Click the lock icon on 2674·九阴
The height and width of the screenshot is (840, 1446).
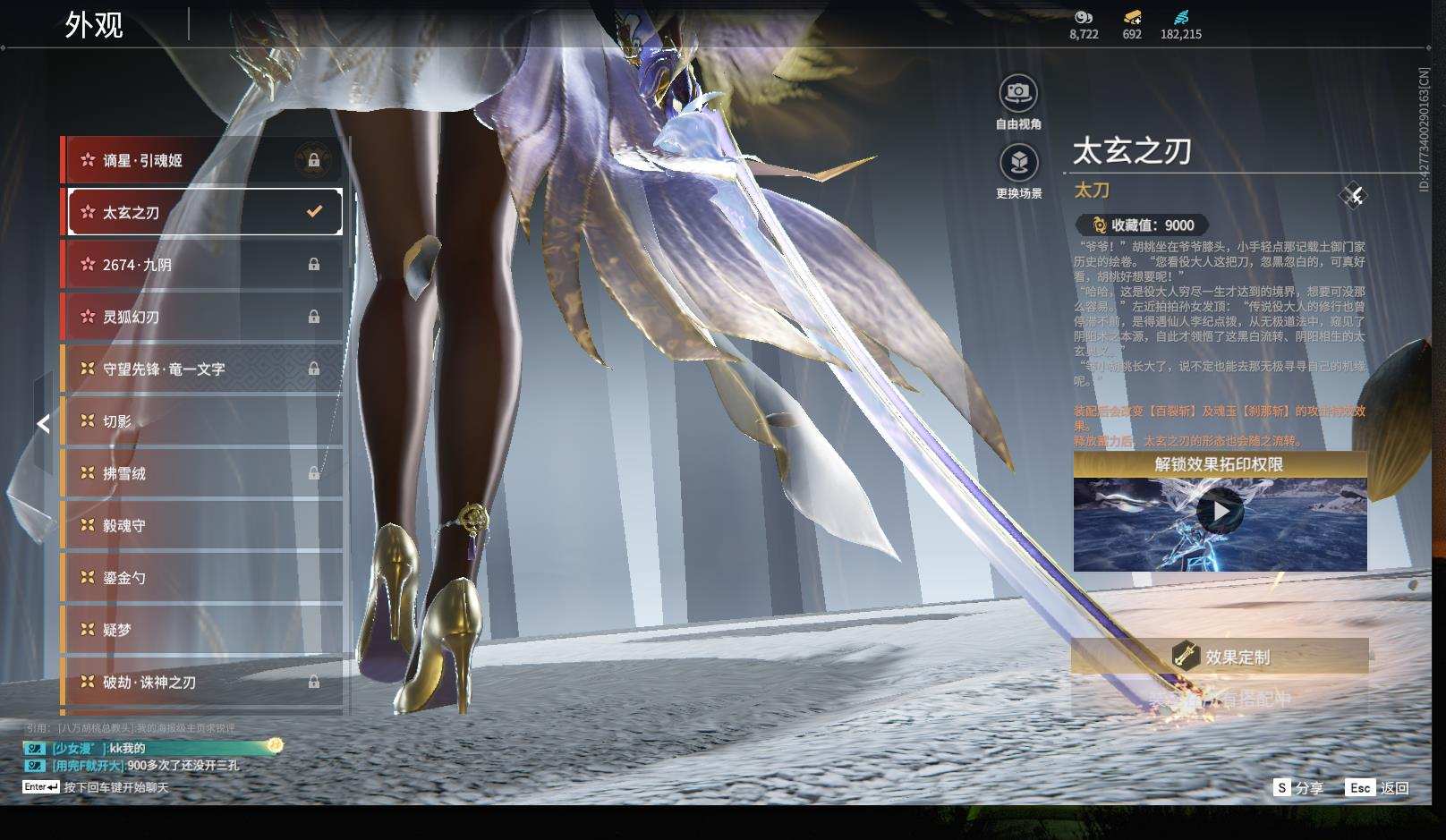(314, 265)
